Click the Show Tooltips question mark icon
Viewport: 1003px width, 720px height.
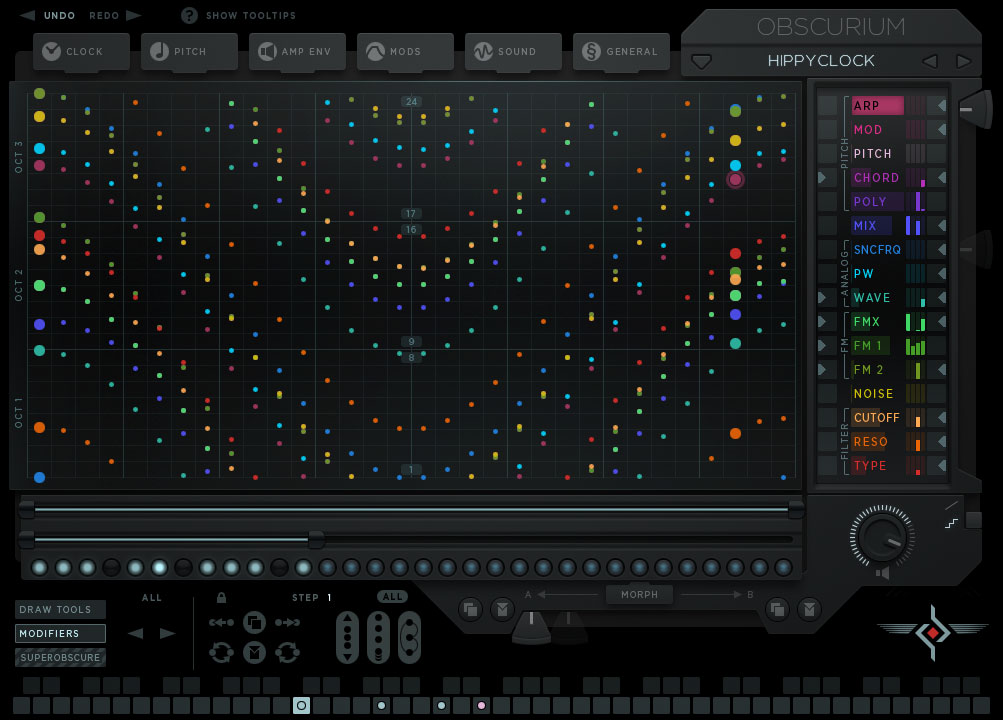191,15
